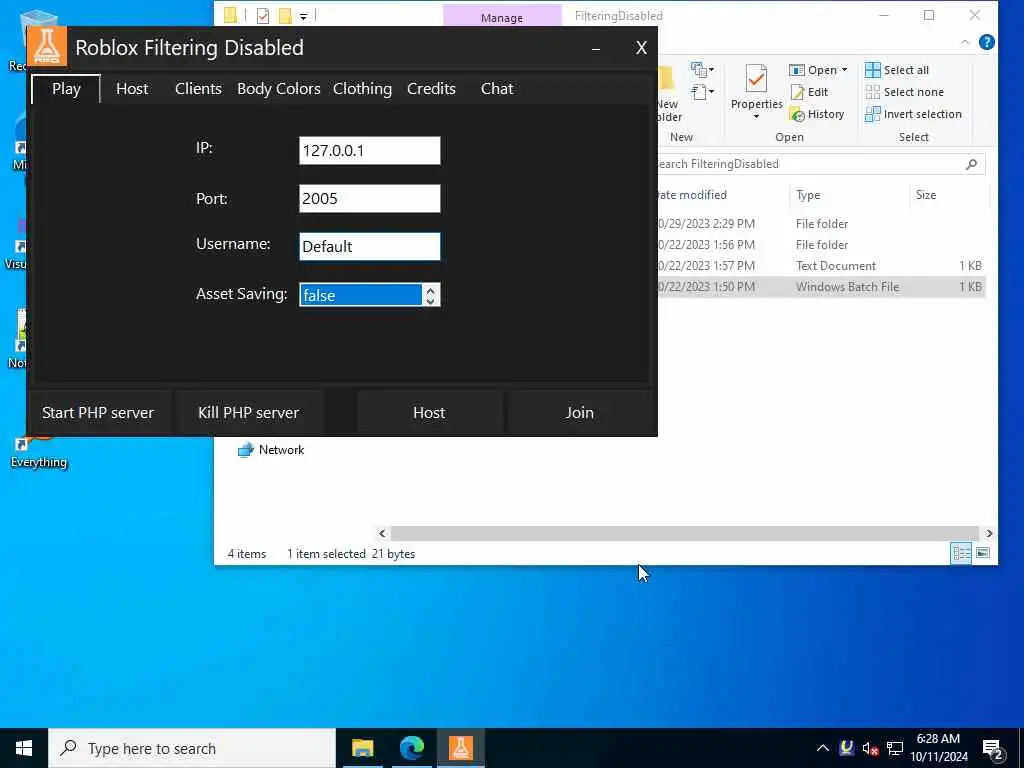Show hidden tray icons with the chevron
The width and height of the screenshot is (1024, 768).
point(823,748)
